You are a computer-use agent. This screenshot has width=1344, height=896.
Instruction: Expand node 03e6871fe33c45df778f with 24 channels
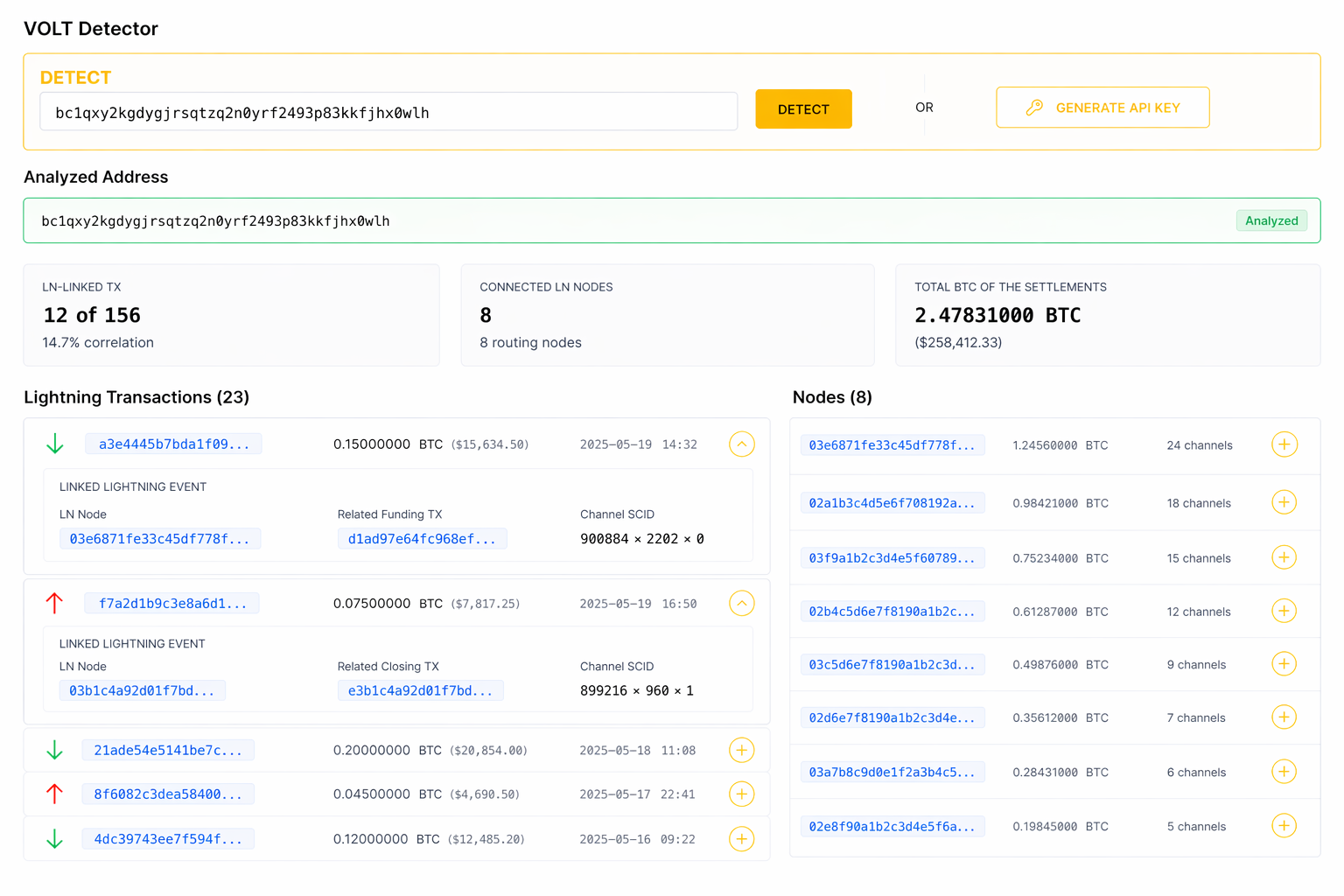point(1284,444)
